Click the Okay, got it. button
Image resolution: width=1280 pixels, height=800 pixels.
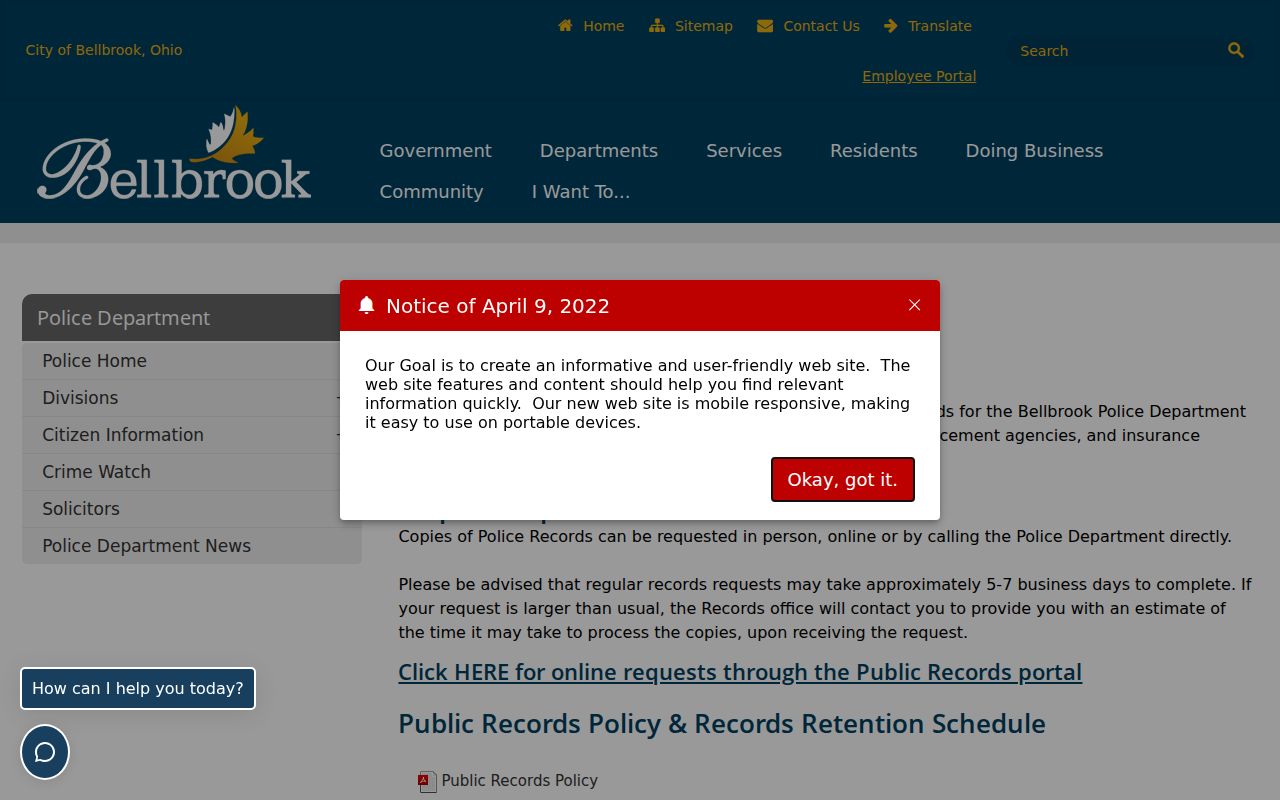click(x=843, y=479)
